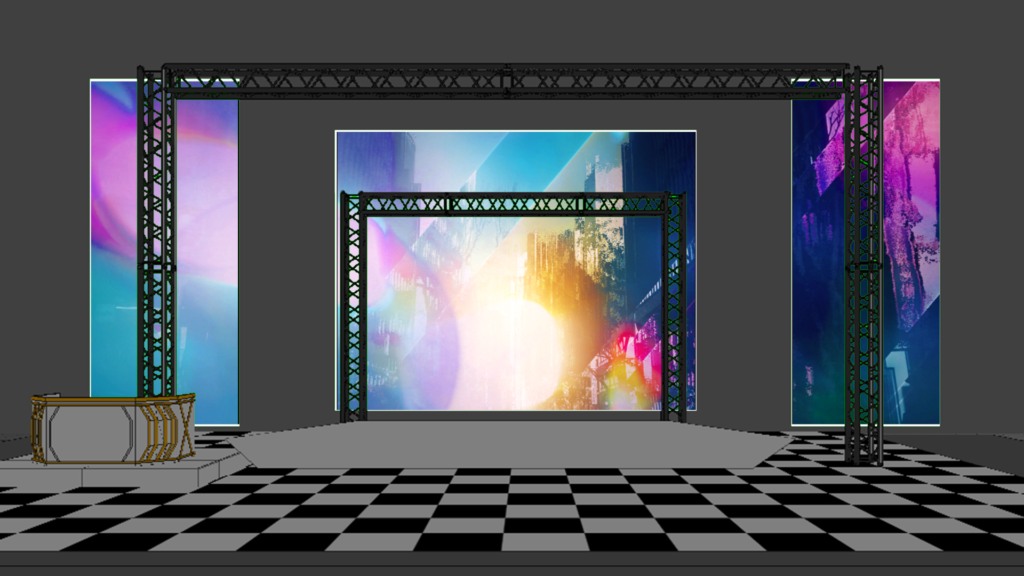Click the clamp midway up left truss tower
Image resolution: width=1024 pixels, height=576 pixels.
(156, 267)
